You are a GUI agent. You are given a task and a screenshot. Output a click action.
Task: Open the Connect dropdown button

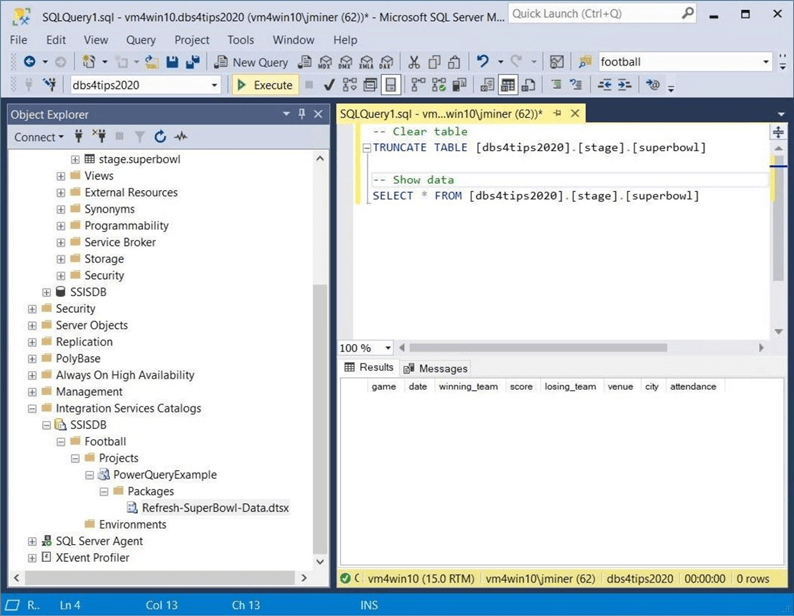(40, 137)
